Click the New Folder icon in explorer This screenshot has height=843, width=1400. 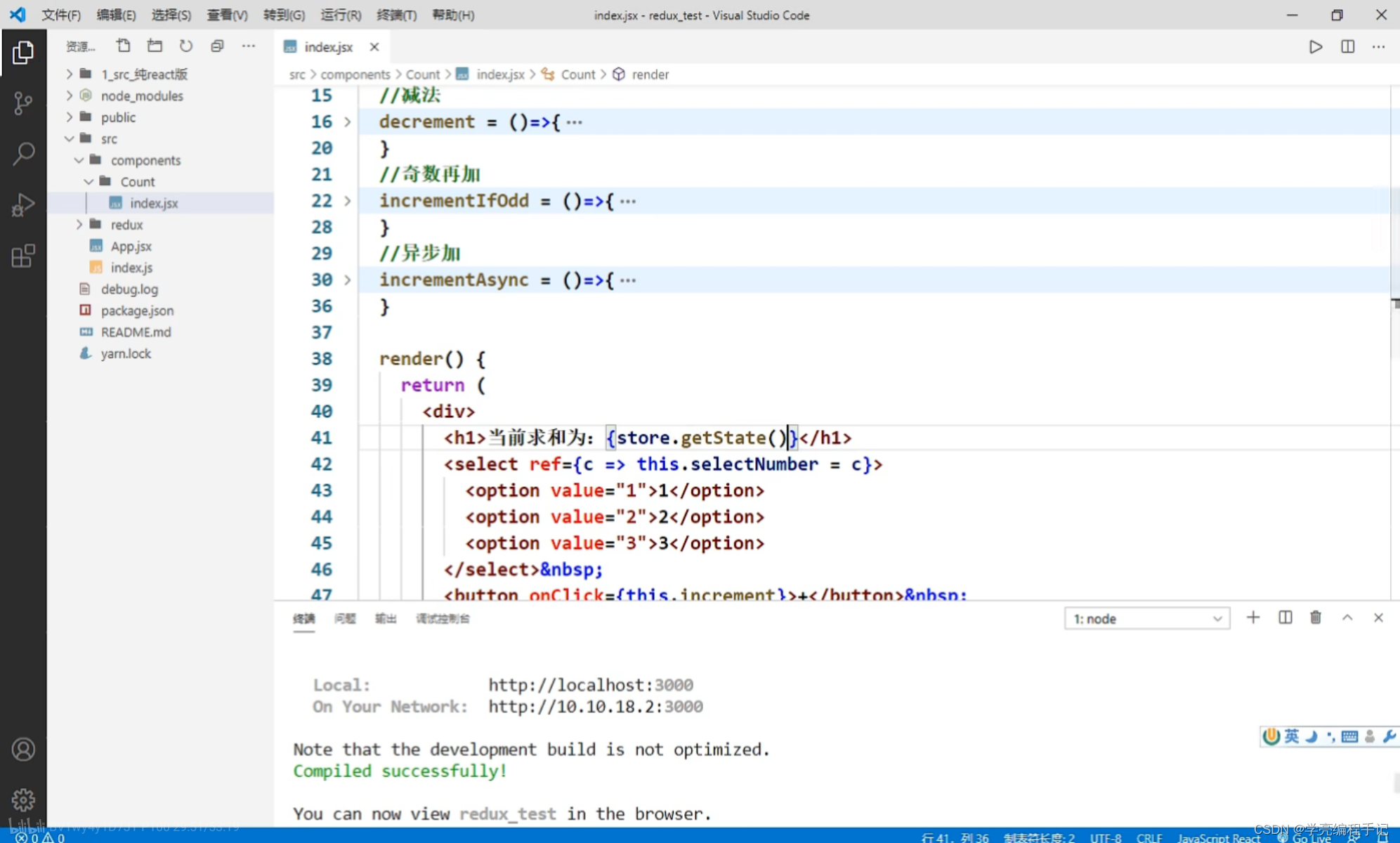pyautogui.click(x=155, y=46)
